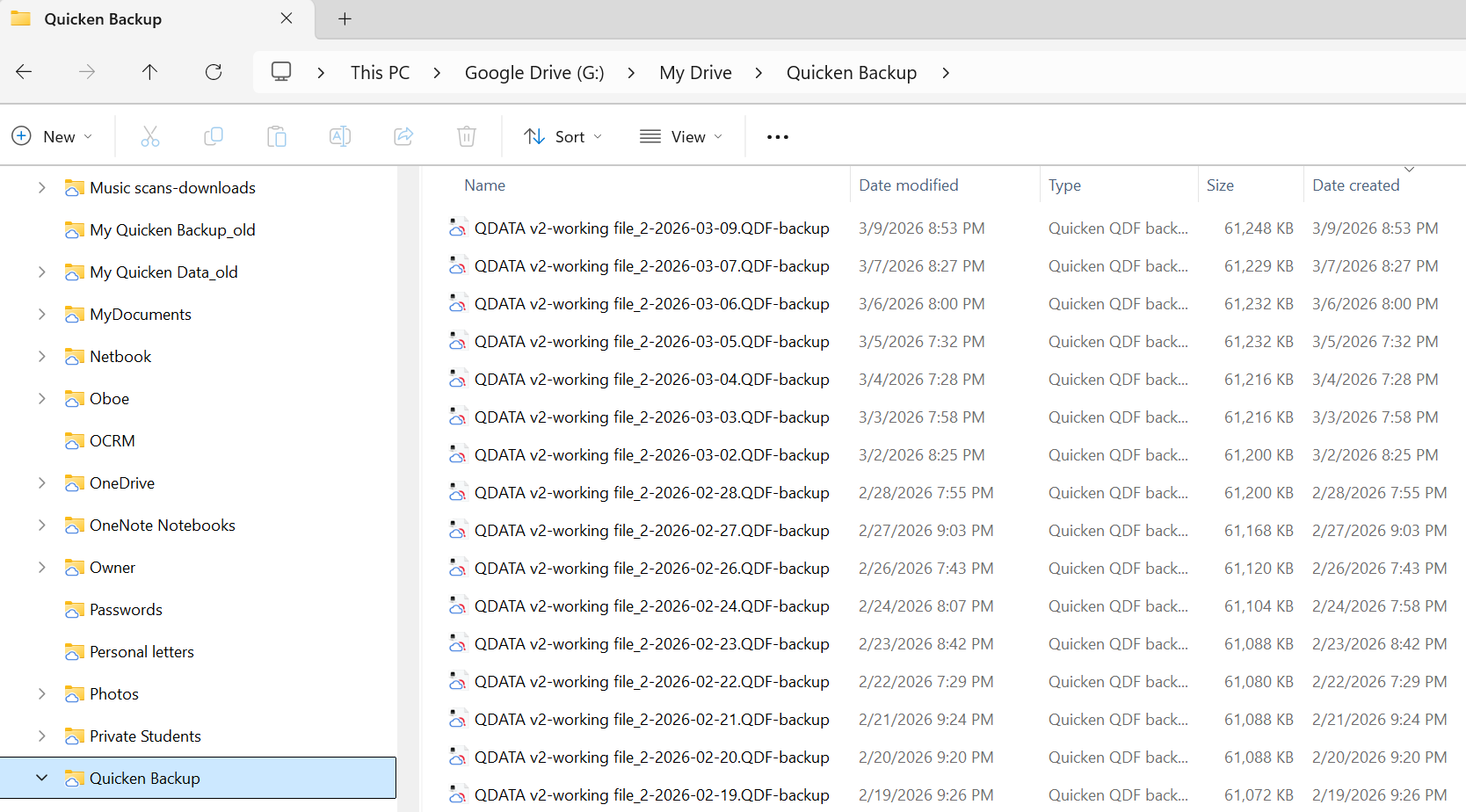Select the OCRM folder in tree
Viewport: 1466px width, 812px height.
pyautogui.click(x=112, y=441)
